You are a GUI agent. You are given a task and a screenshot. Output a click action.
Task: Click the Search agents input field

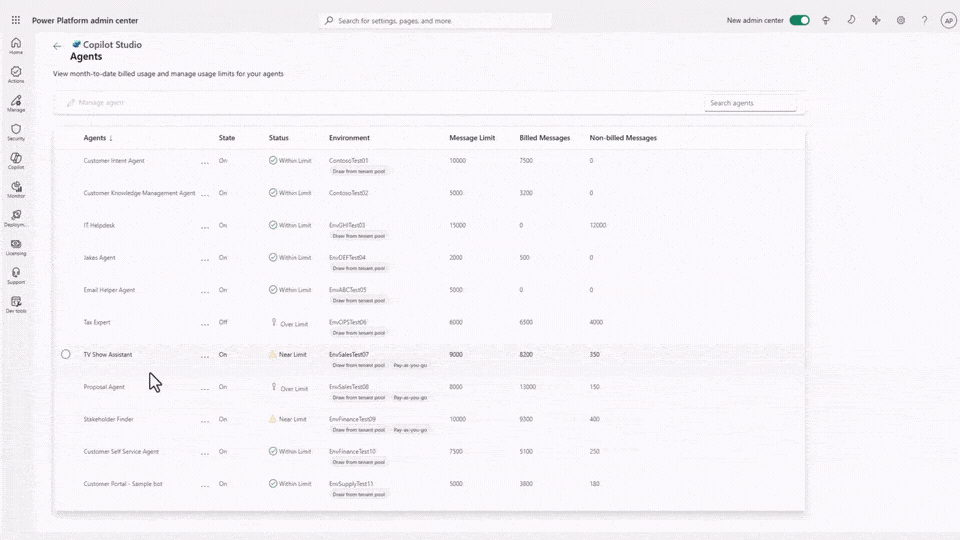tap(750, 103)
